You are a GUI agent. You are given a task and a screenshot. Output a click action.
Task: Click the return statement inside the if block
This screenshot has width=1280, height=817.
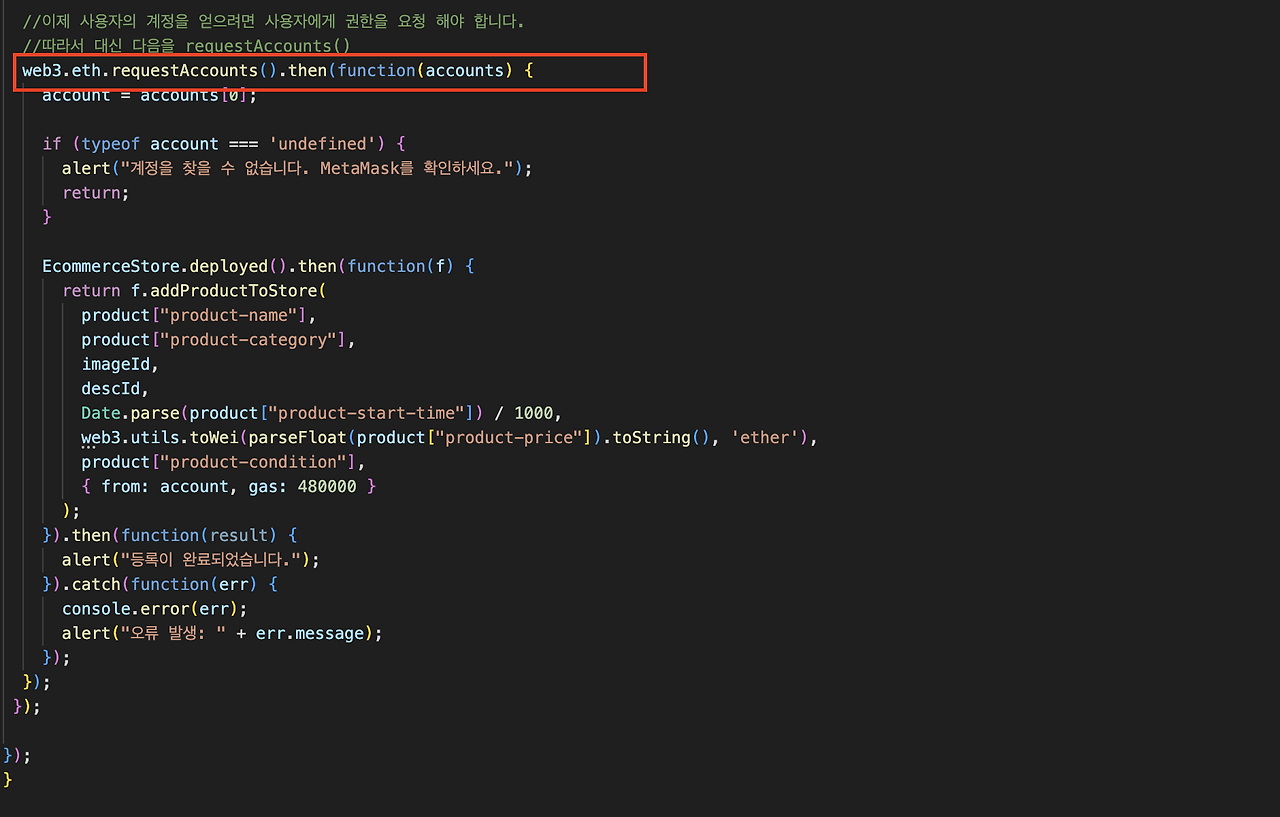[x=90, y=192]
